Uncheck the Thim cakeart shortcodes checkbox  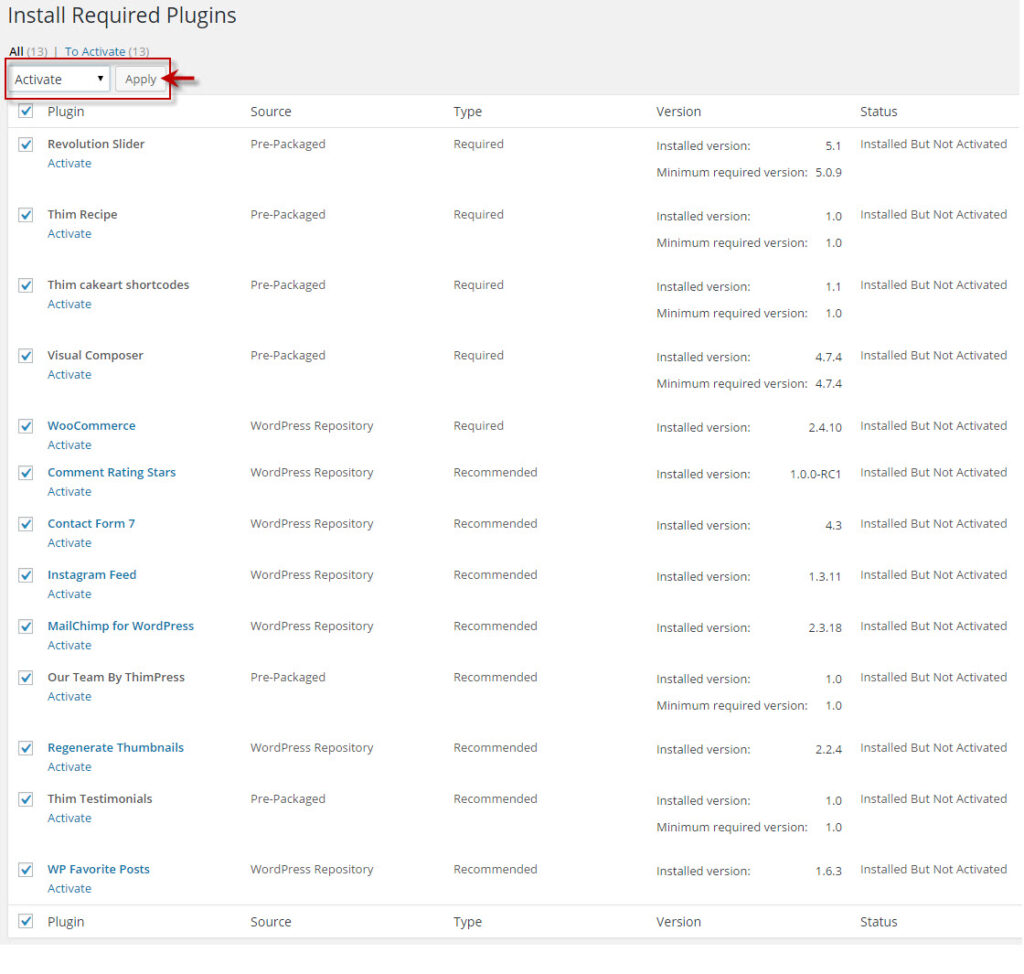[x=25, y=285]
